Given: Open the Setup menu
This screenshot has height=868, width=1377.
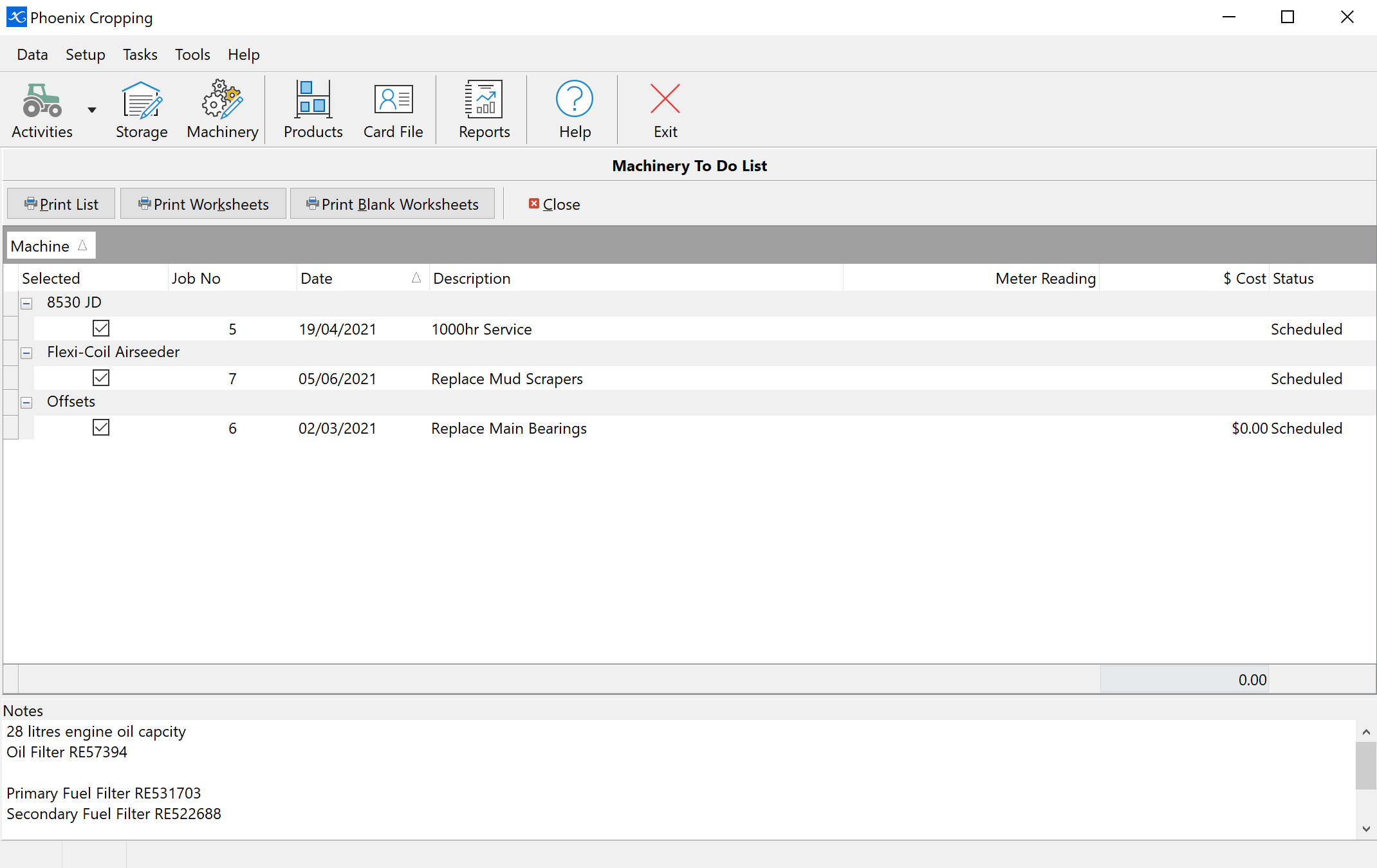Looking at the screenshot, I should click(86, 55).
